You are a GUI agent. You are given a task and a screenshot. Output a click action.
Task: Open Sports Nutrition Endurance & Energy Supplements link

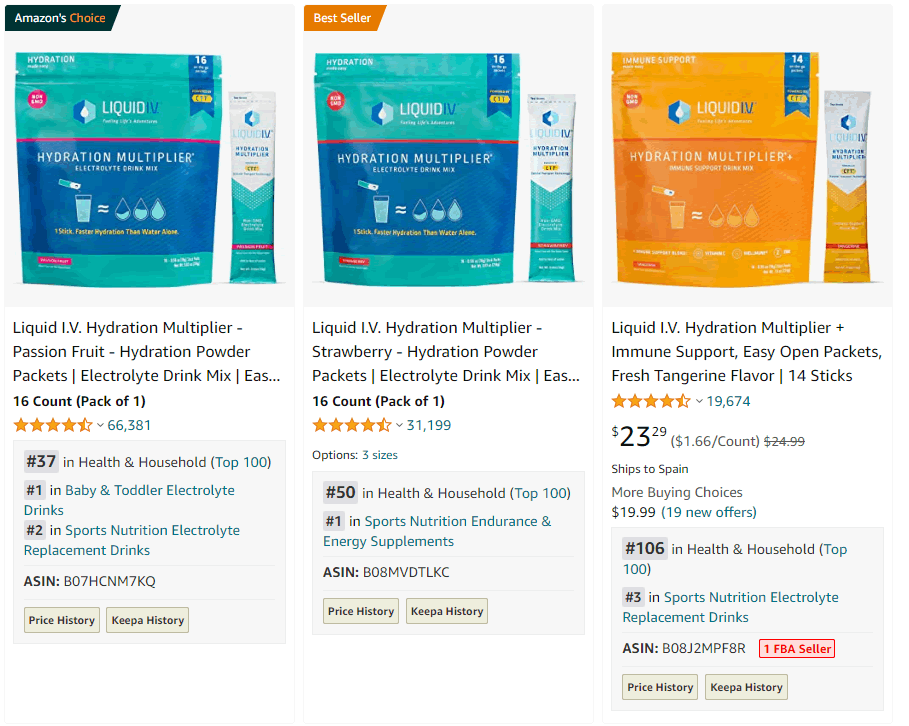(x=437, y=531)
